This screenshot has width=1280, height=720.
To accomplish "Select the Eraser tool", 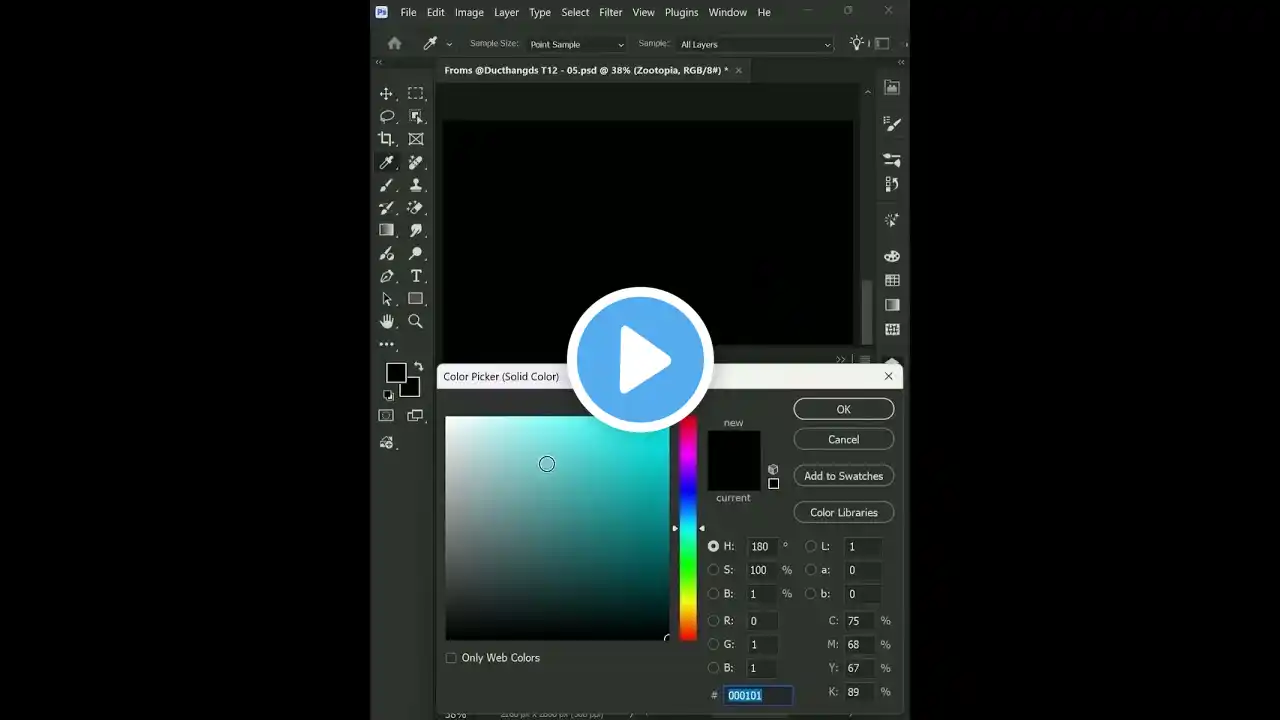I will click(416, 208).
